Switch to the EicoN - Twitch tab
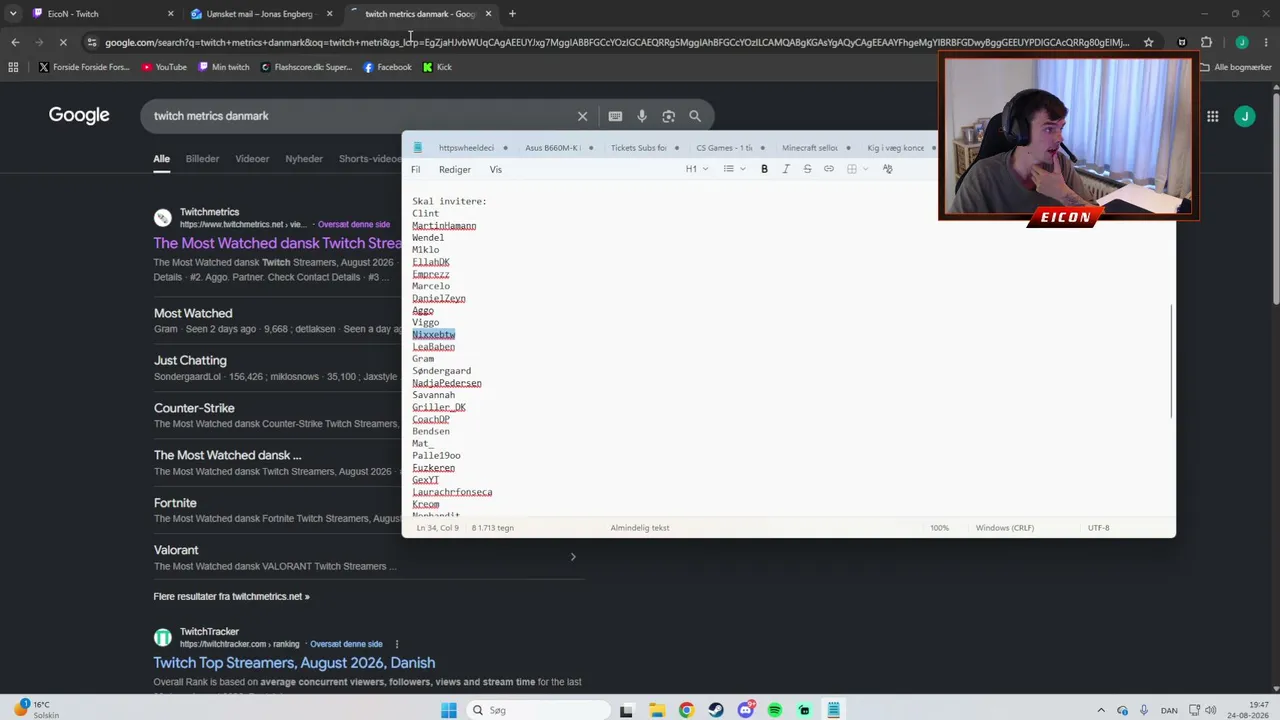Screen dimensions: 1280x720 click(100, 14)
